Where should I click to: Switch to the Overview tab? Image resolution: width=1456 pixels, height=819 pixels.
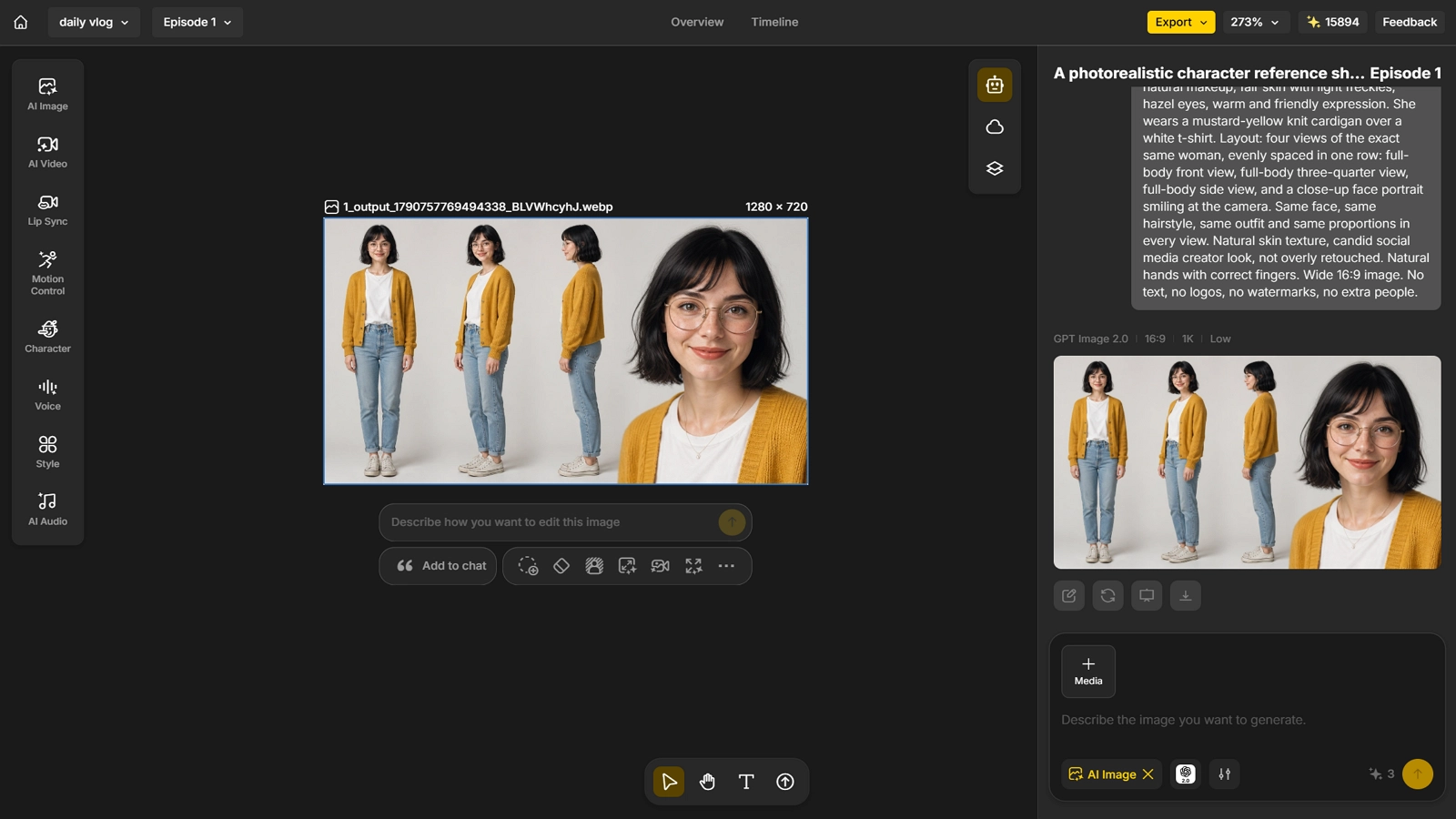pyautogui.click(x=697, y=22)
